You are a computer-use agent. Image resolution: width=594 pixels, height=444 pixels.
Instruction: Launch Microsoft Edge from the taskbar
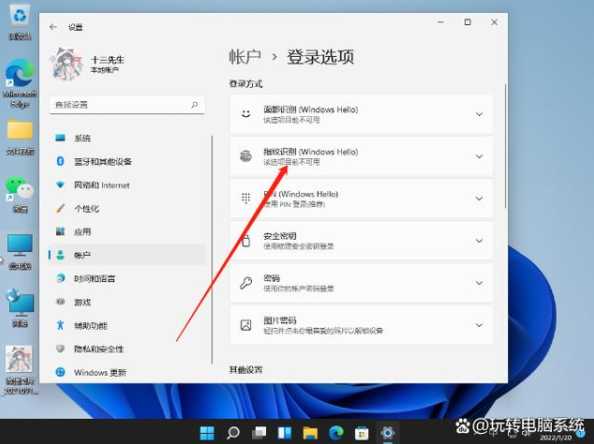[x=336, y=433]
